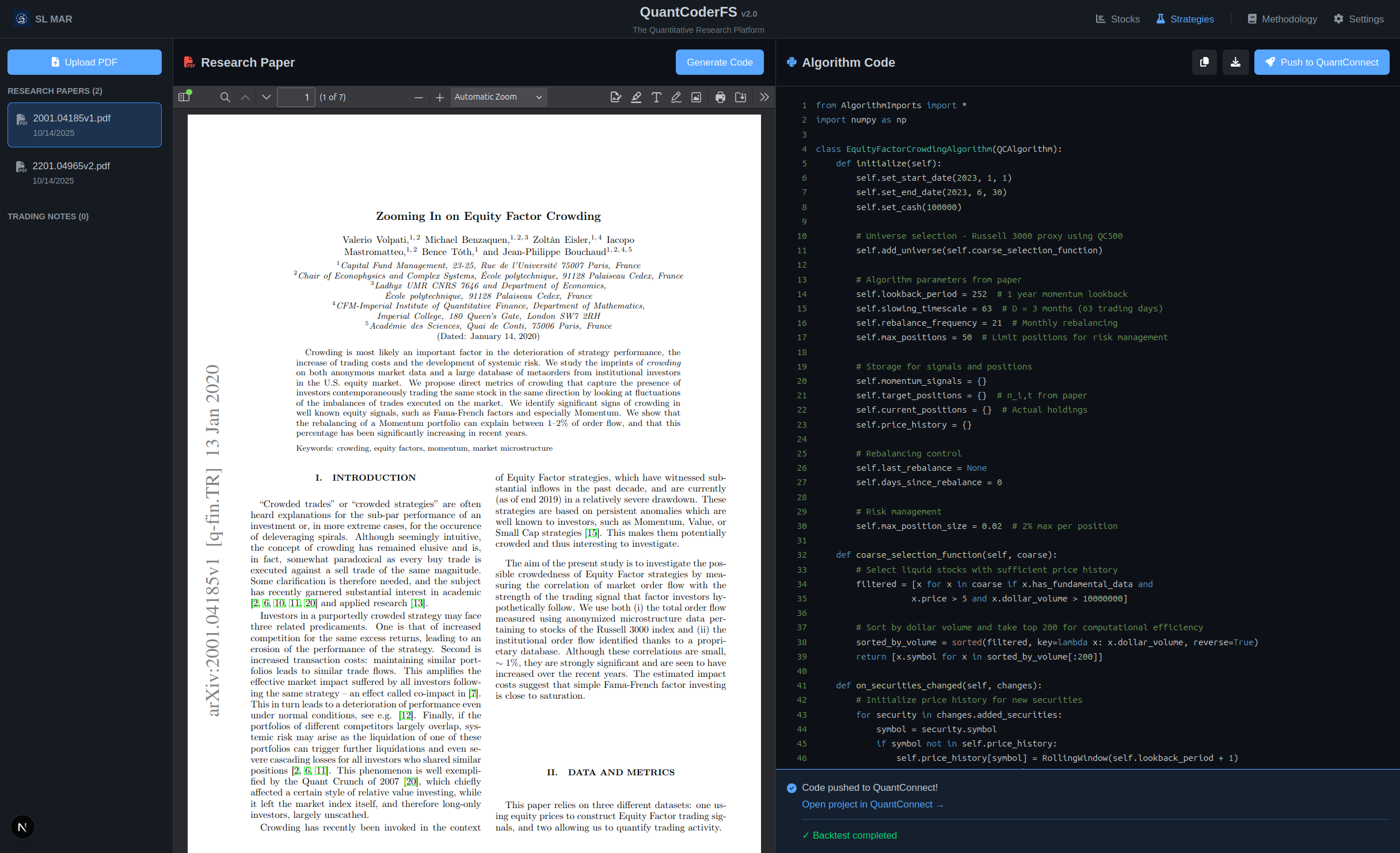Open the search tool in the PDF viewer
Image resolution: width=1400 pixels, height=853 pixels.
click(225, 97)
